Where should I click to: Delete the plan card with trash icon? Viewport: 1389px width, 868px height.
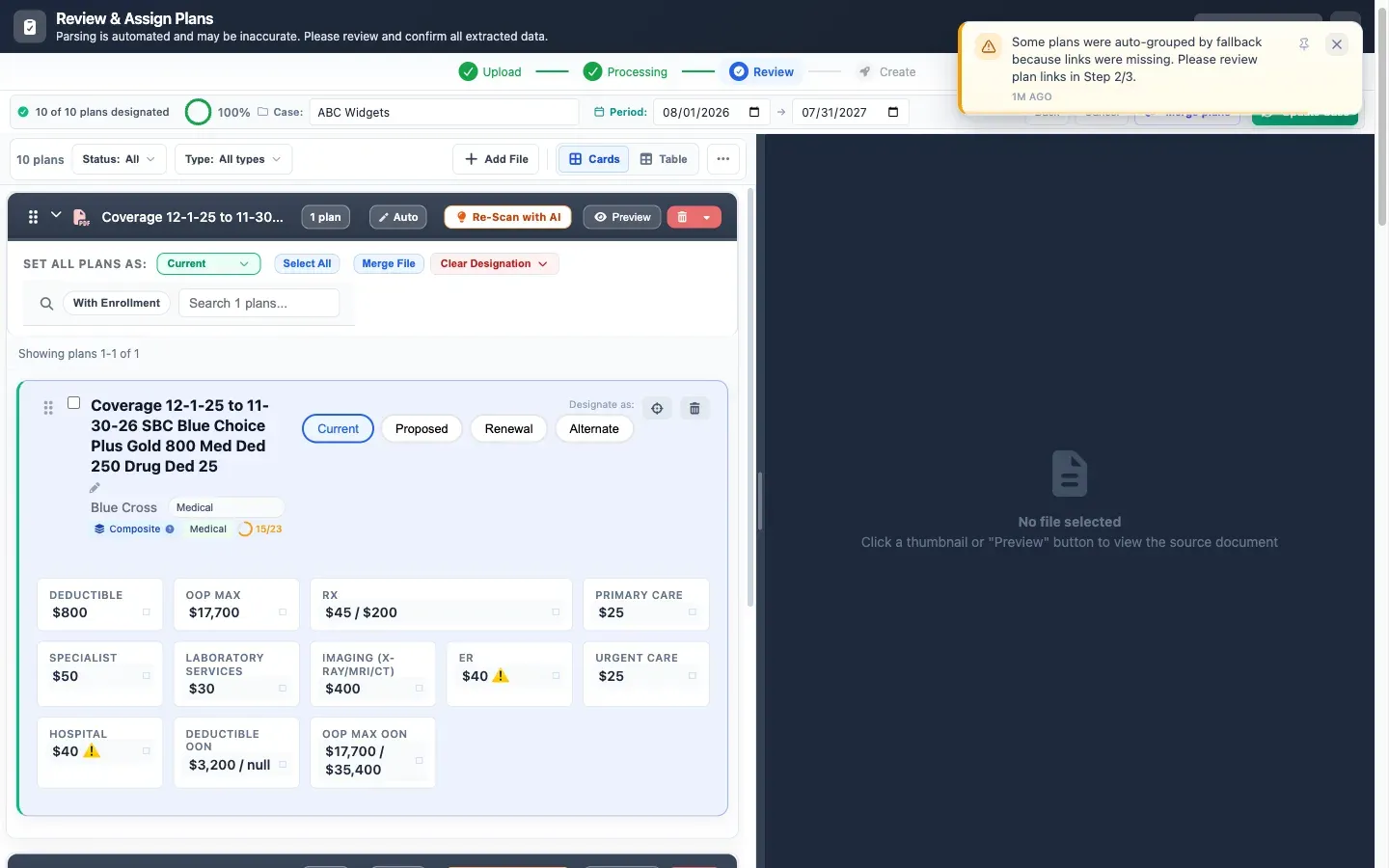pyautogui.click(x=694, y=409)
